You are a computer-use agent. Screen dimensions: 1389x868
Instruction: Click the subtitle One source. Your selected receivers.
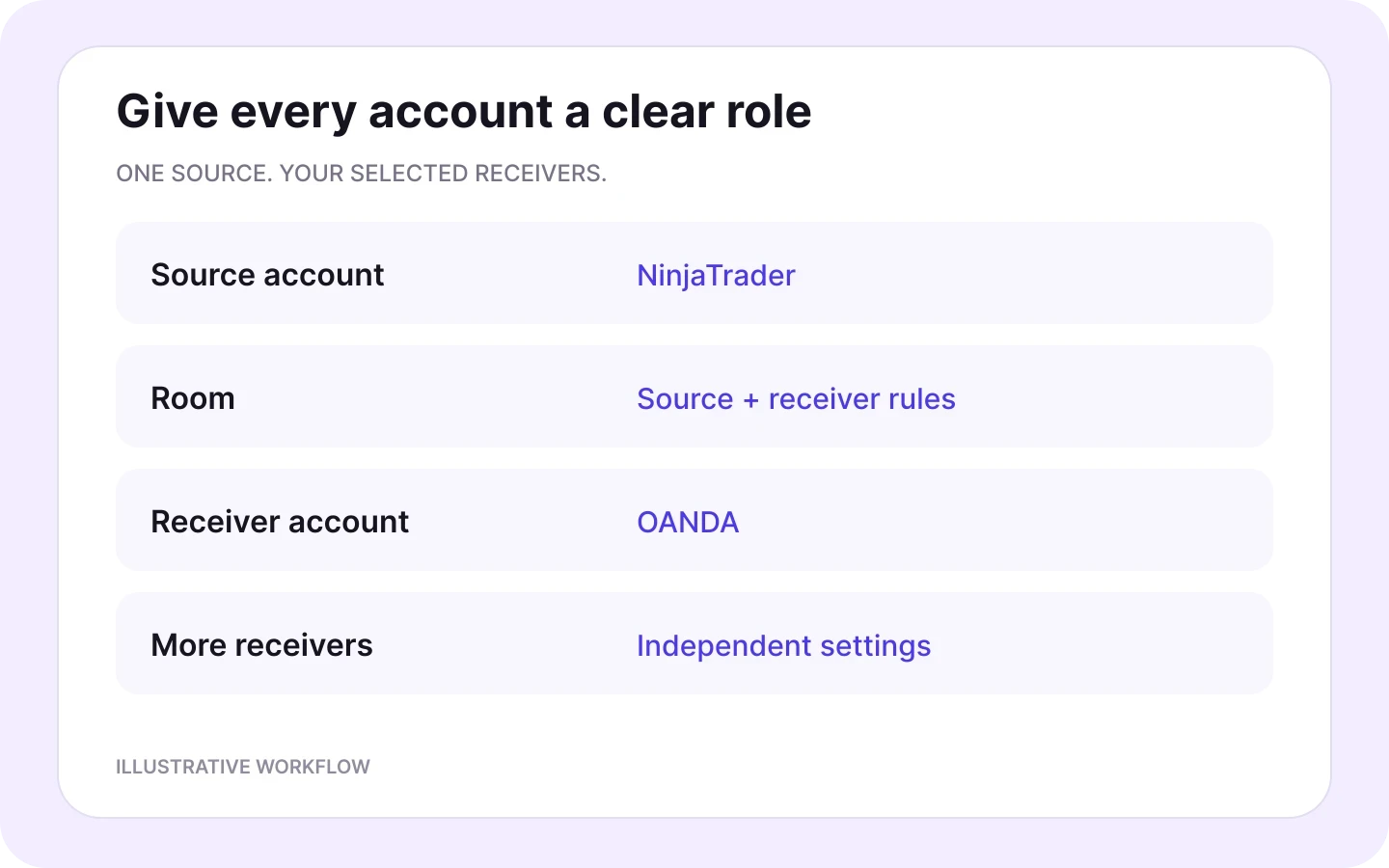pyautogui.click(x=362, y=174)
